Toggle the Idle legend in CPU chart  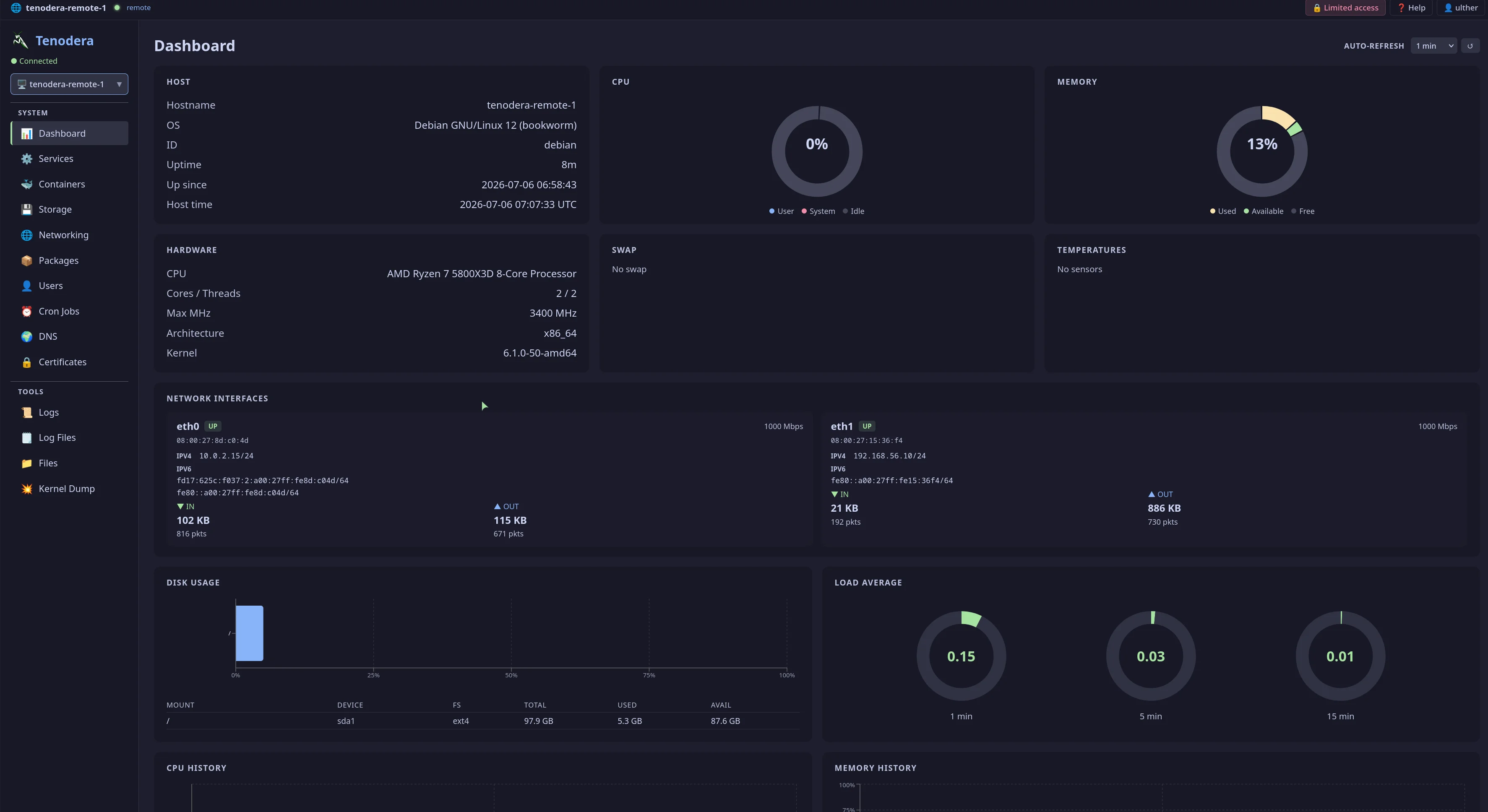[853, 211]
